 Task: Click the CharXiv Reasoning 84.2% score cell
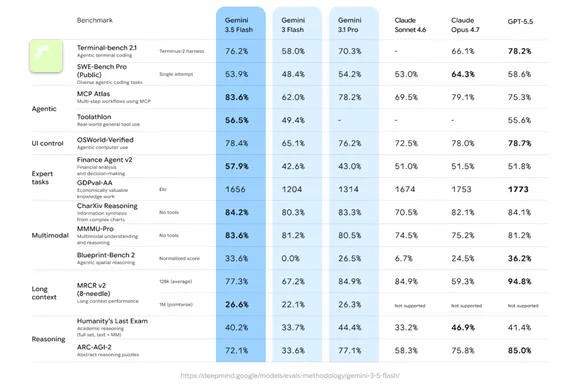237,213
